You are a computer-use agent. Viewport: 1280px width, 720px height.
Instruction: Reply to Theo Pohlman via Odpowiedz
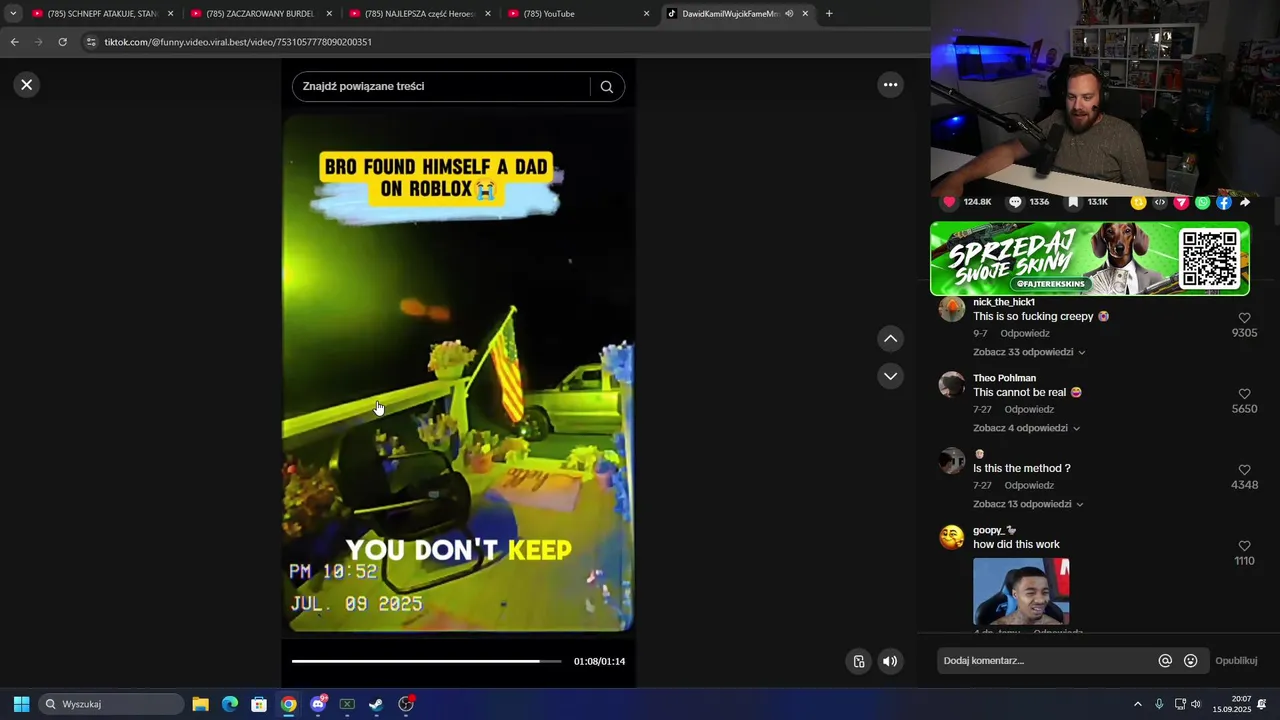click(x=1029, y=410)
